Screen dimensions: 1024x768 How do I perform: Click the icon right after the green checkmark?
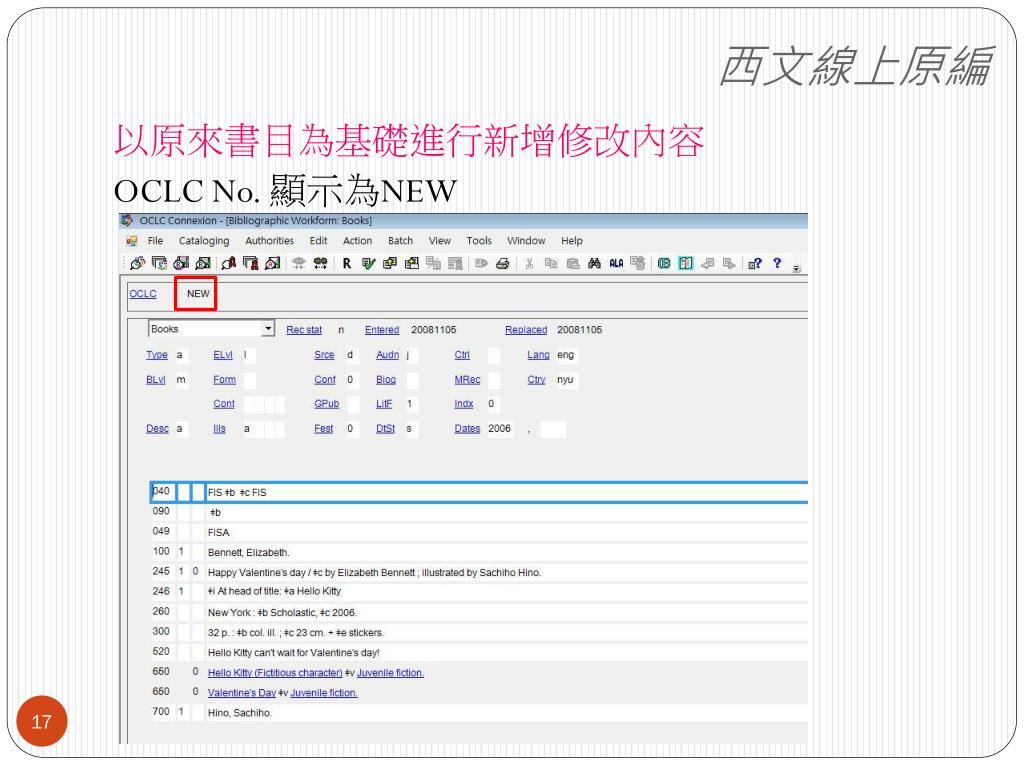[390, 263]
